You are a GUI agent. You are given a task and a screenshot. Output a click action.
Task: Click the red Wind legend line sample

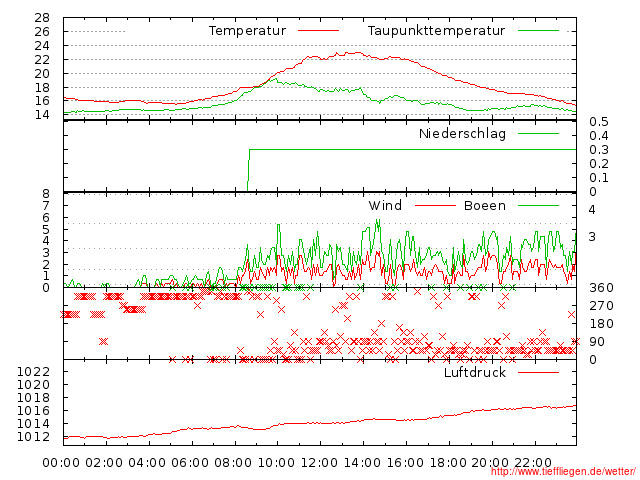pos(435,206)
